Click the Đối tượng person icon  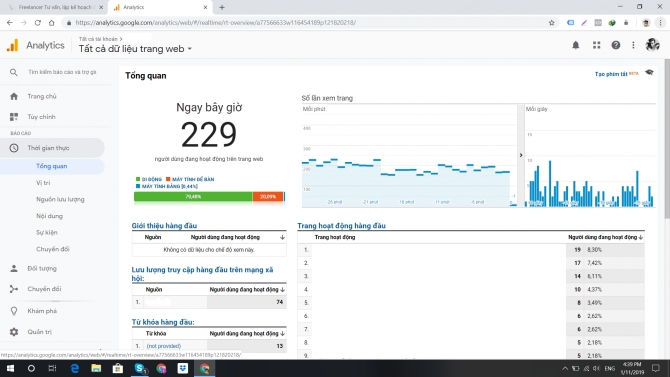(x=14, y=268)
